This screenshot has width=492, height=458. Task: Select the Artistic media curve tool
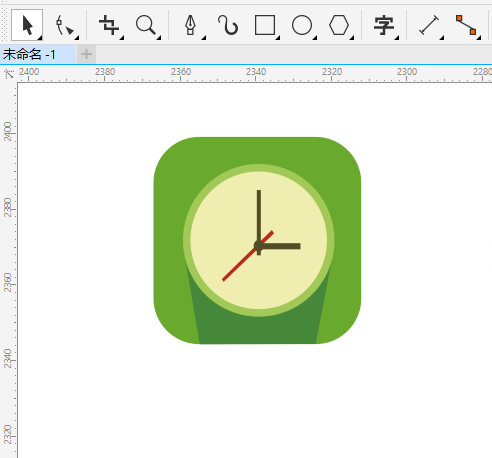pos(228,25)
